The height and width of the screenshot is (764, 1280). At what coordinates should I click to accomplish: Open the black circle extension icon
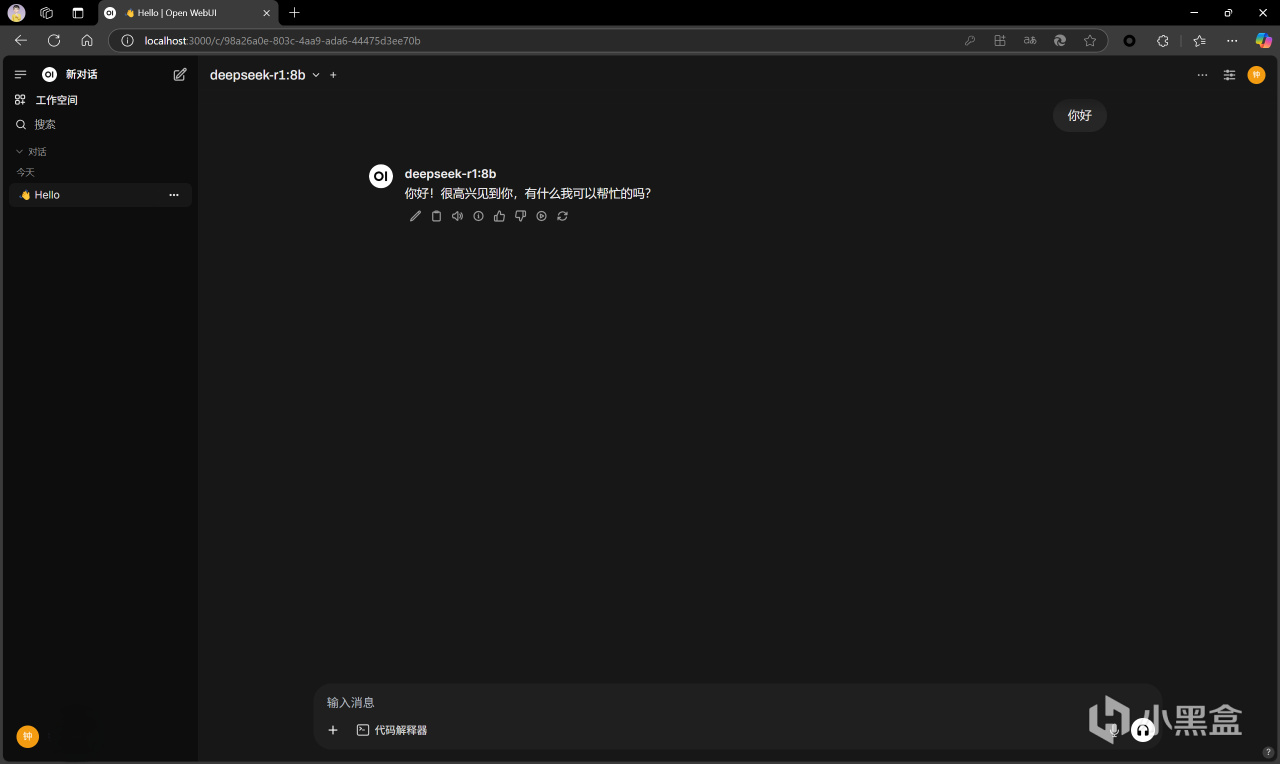(x=1130, y=41)
